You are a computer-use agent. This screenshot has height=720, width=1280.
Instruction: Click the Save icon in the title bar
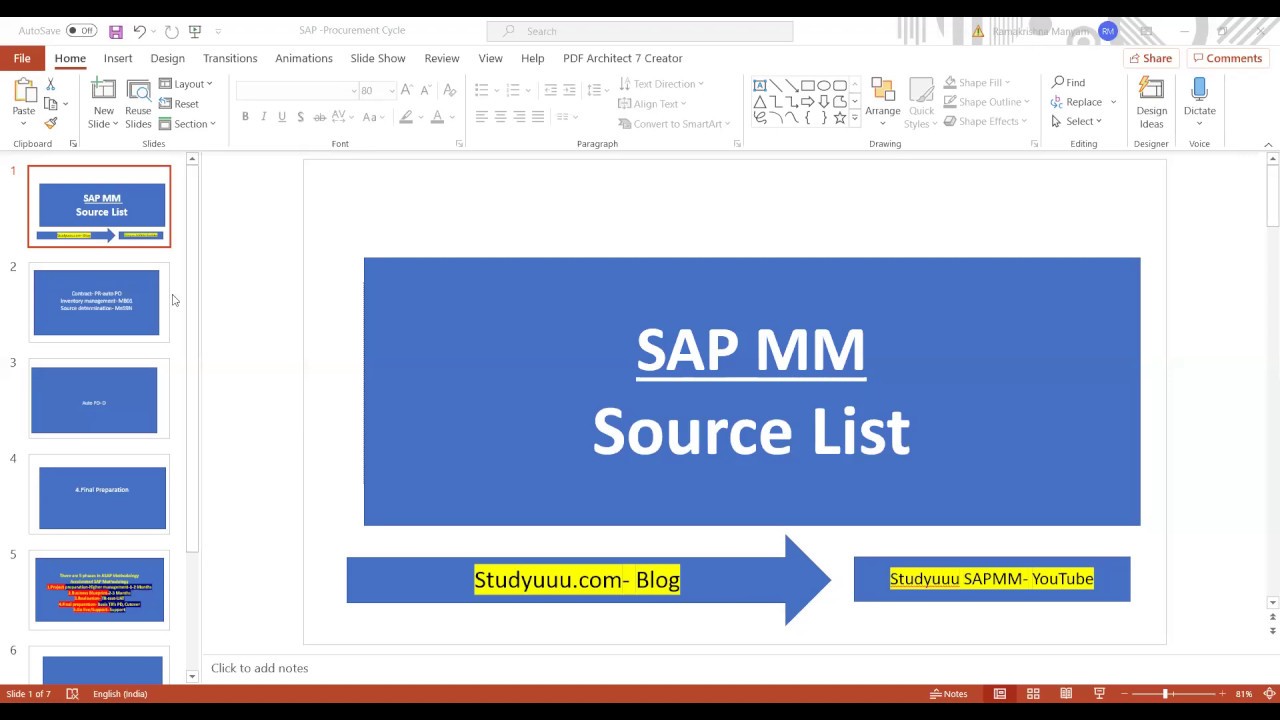pyautogui.click(x=116, y=31)
